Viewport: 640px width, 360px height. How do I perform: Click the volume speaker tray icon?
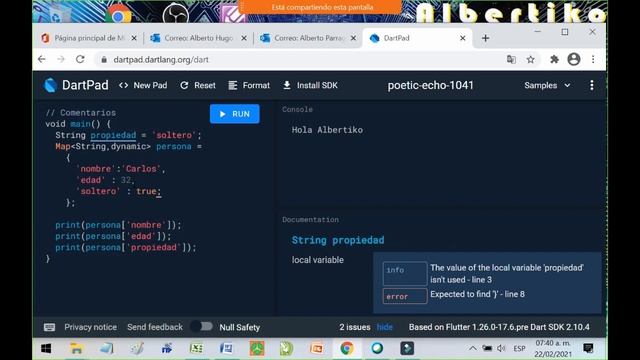point(502,348)
